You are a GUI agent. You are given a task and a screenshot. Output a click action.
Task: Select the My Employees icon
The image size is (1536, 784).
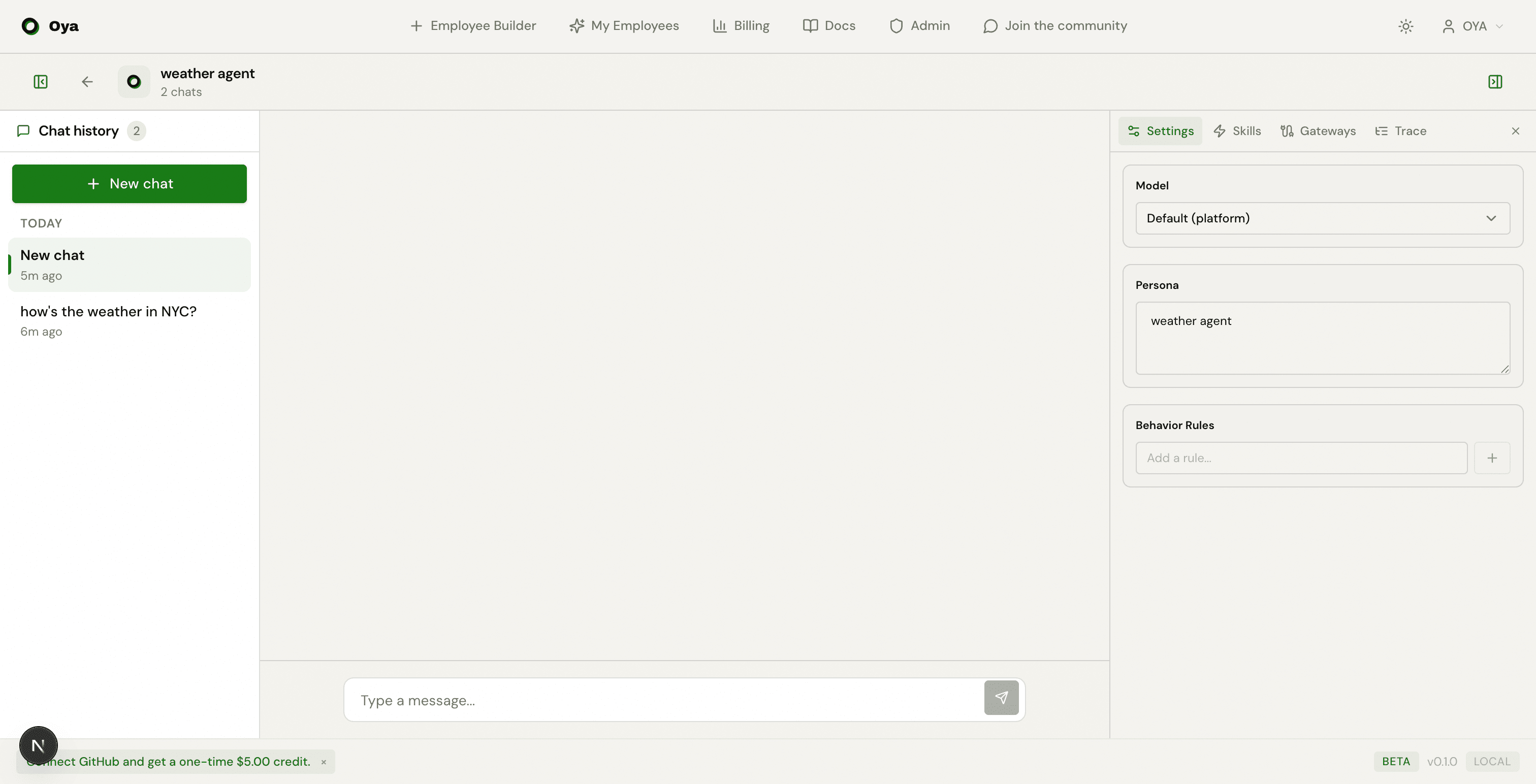point(575,25)
